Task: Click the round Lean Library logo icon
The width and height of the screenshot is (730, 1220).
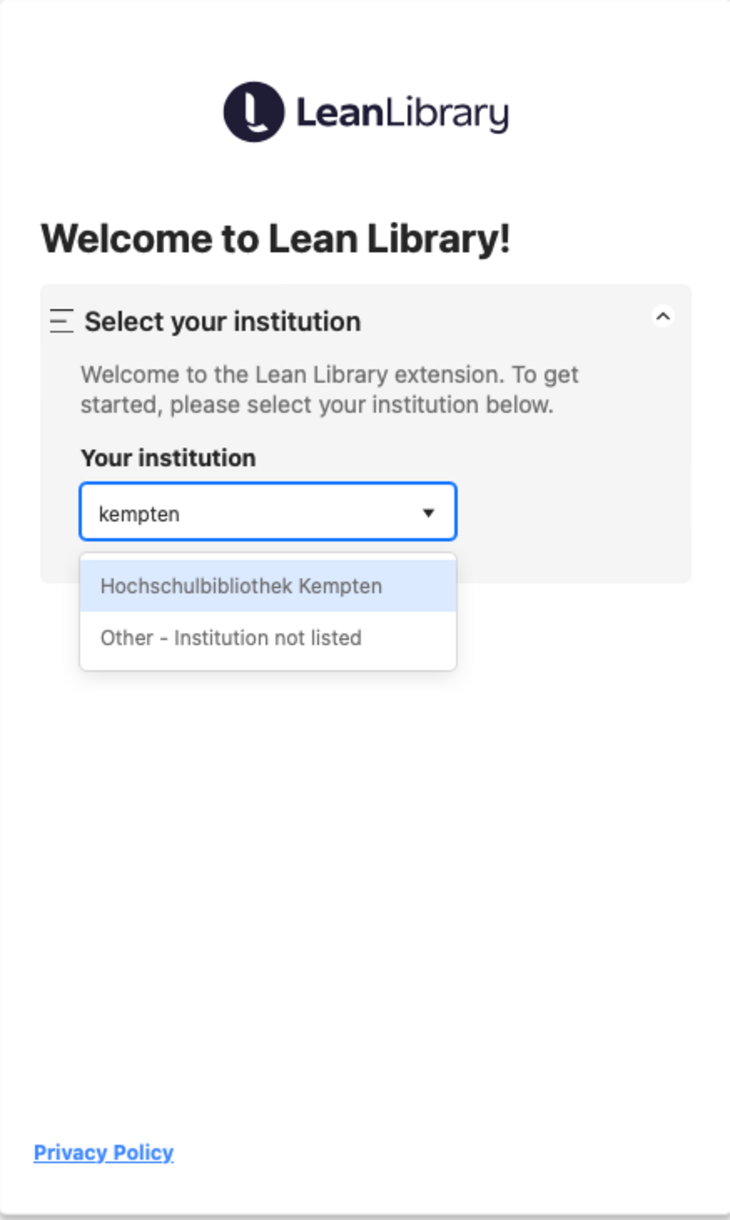Action: (x=254, y=112)
